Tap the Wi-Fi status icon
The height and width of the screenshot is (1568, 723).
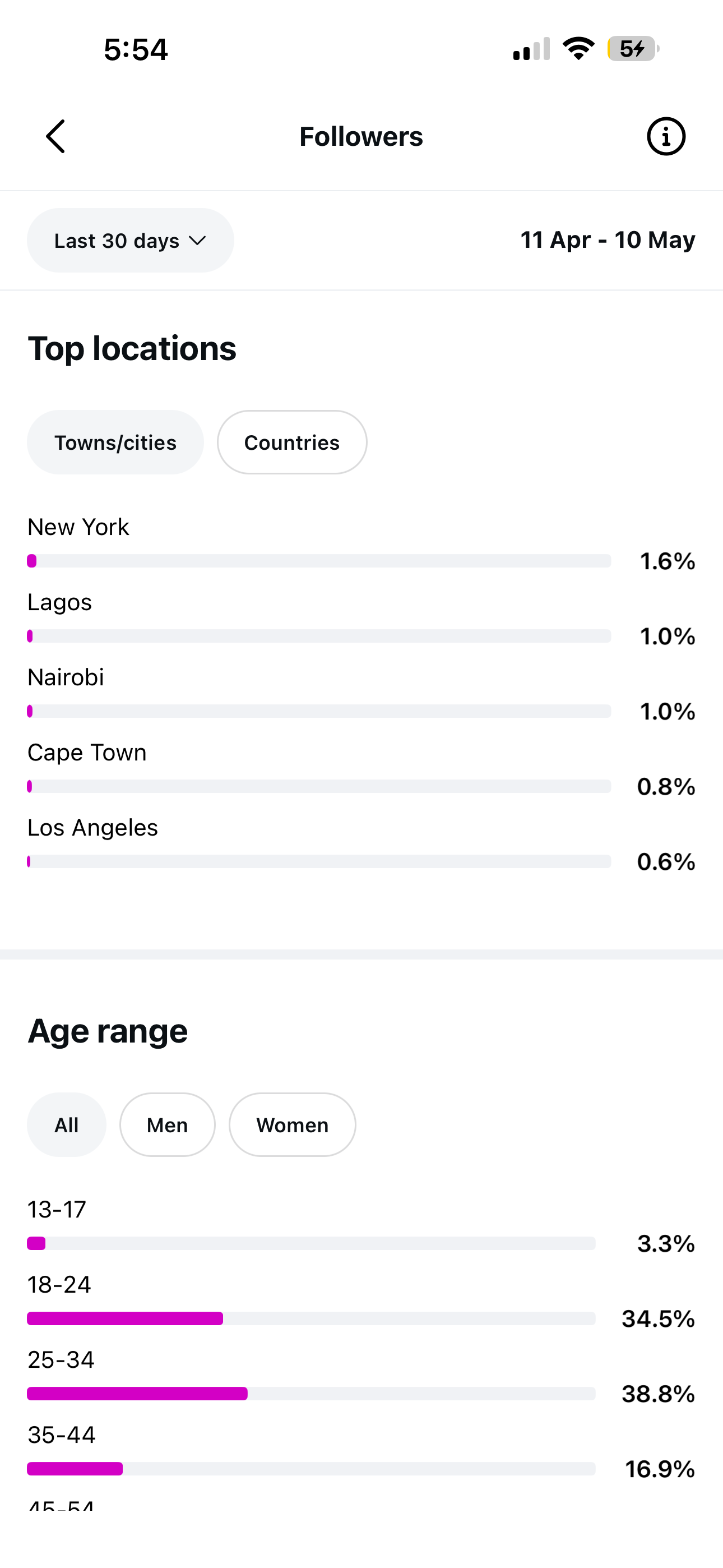[578, 49]
